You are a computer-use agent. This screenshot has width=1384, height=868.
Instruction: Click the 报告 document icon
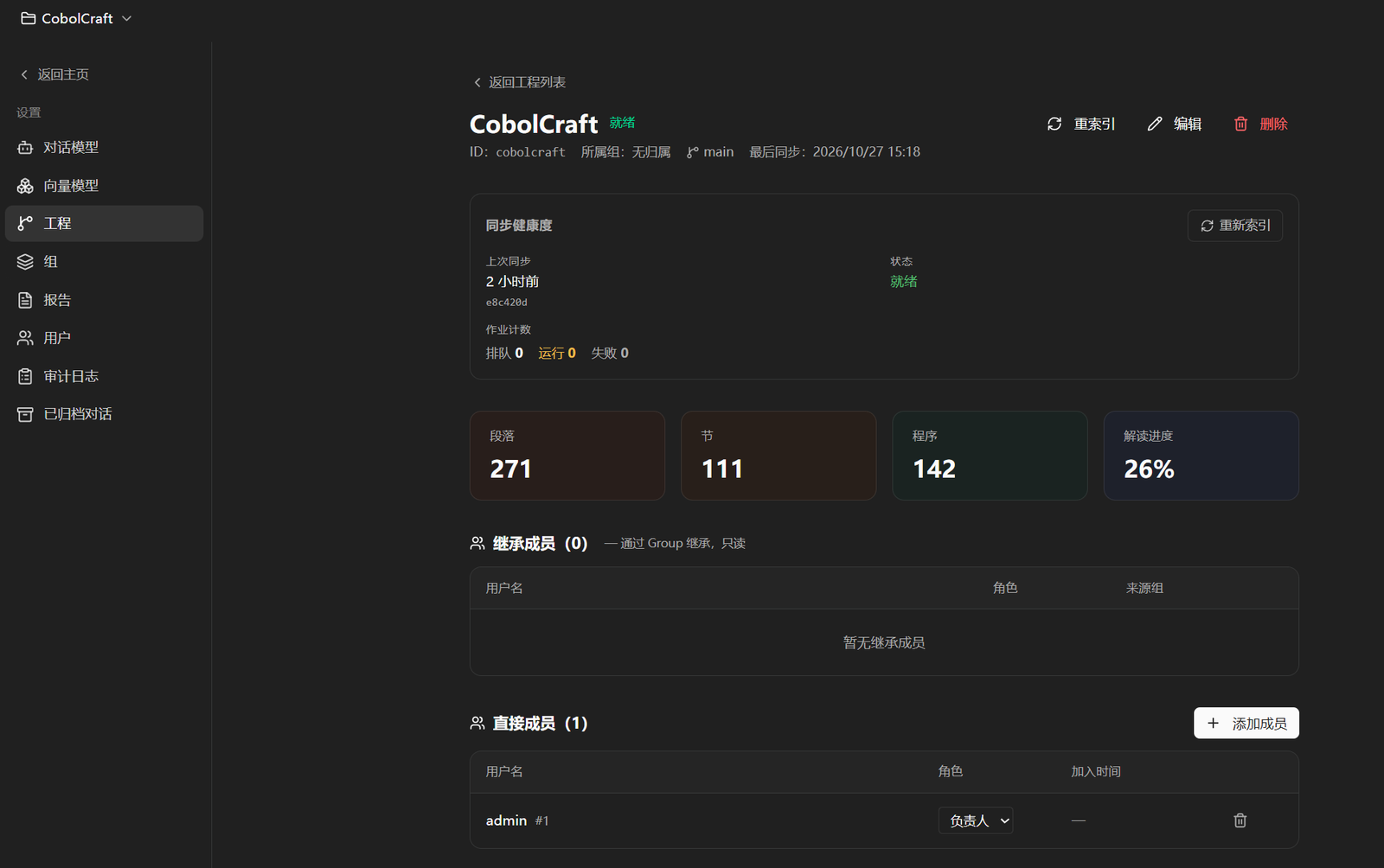pos(25,300)
